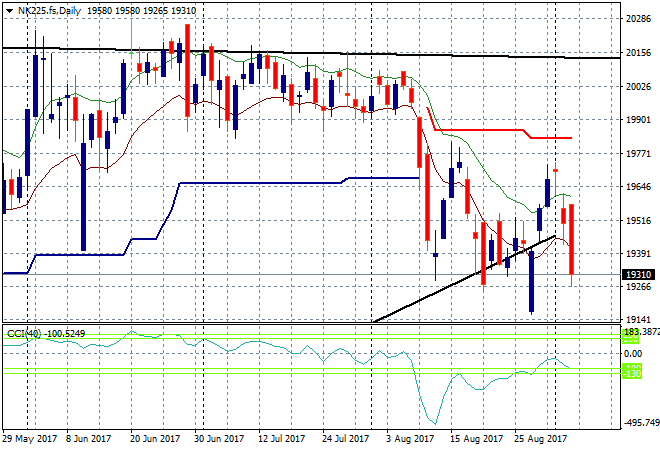Open the triangle menu beside NK225.fs title
Image resolution: width=660 pixels, height=450 pixels.
point(9,11)
